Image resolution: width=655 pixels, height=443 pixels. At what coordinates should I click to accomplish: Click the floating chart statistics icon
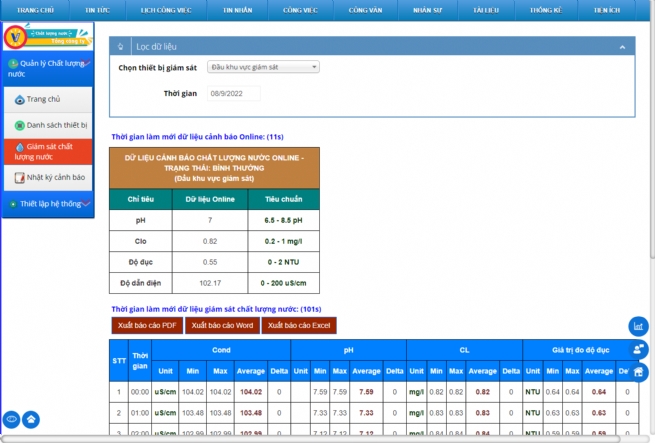pyautogui.click(x=638, y=327)
